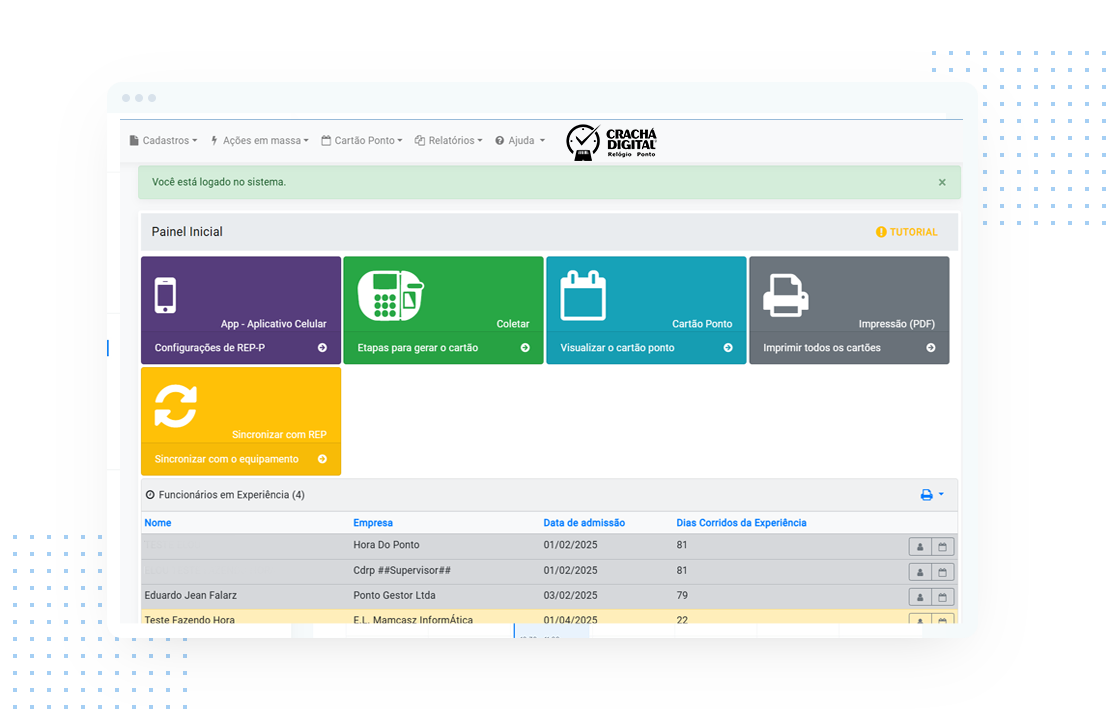
Task: Expand the blue printer dropdown in Funcionários panel
Action: (x=932, y=495)
